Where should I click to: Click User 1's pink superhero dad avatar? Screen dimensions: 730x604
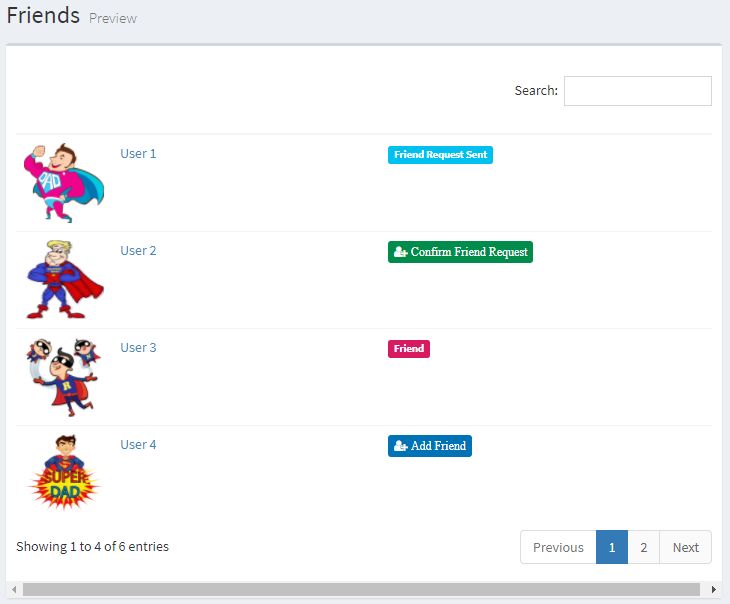point(64,183)
